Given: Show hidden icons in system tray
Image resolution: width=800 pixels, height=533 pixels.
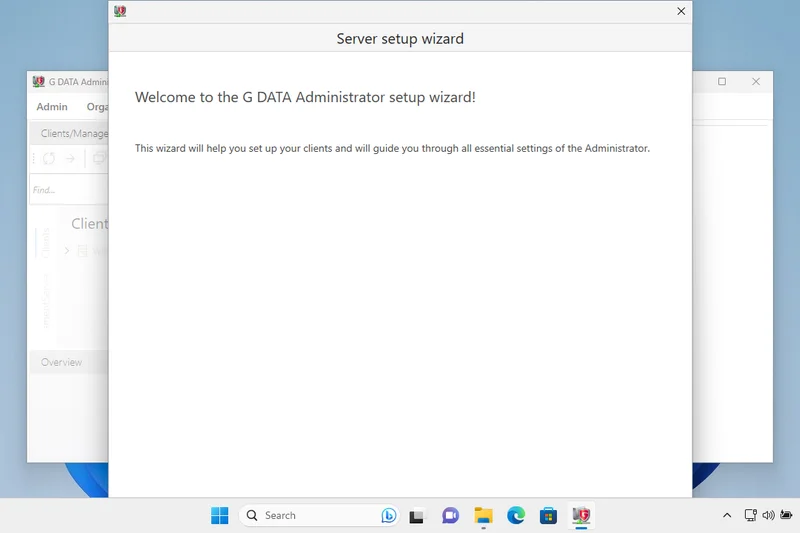Looking at the screenshot, I should point(727,516).
